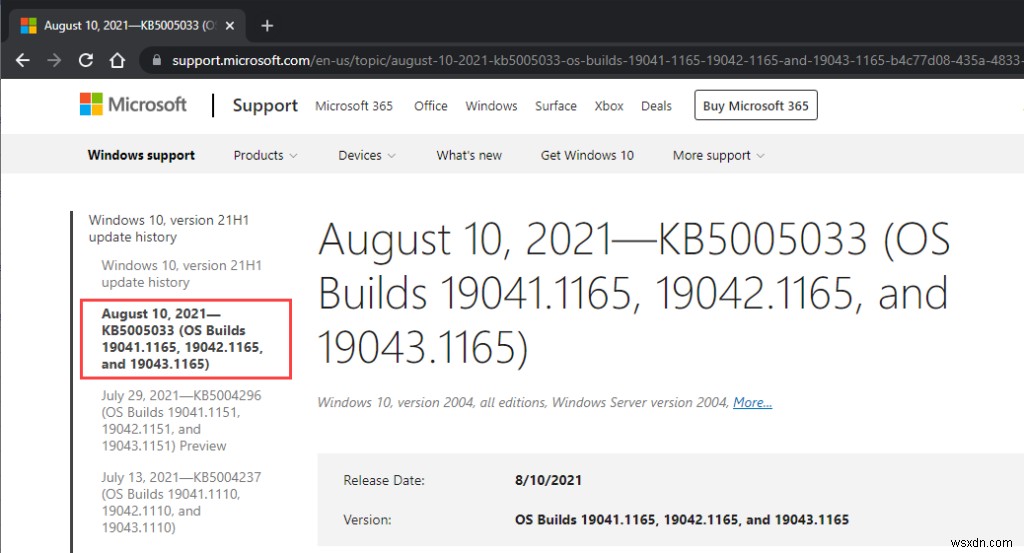This screenshot has width=1024, height=553.
Task: Click the Release Date value 8/10/2021
Action: click(x=548, y=481)
